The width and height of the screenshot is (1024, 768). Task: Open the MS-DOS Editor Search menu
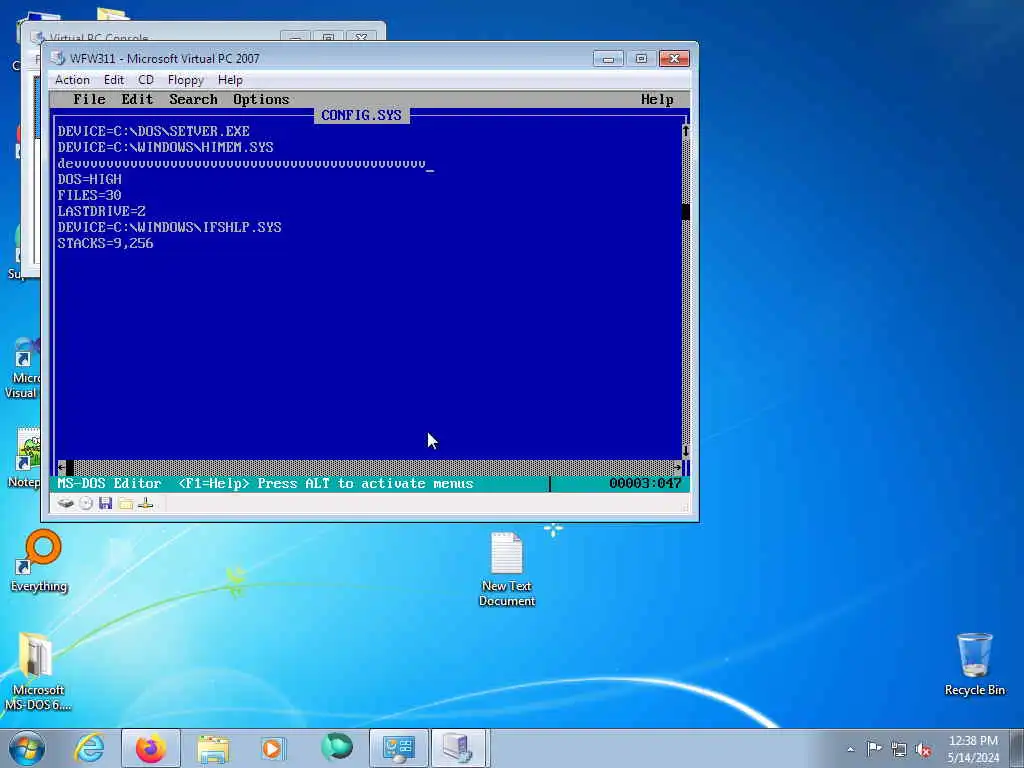(x=193, y=99)
